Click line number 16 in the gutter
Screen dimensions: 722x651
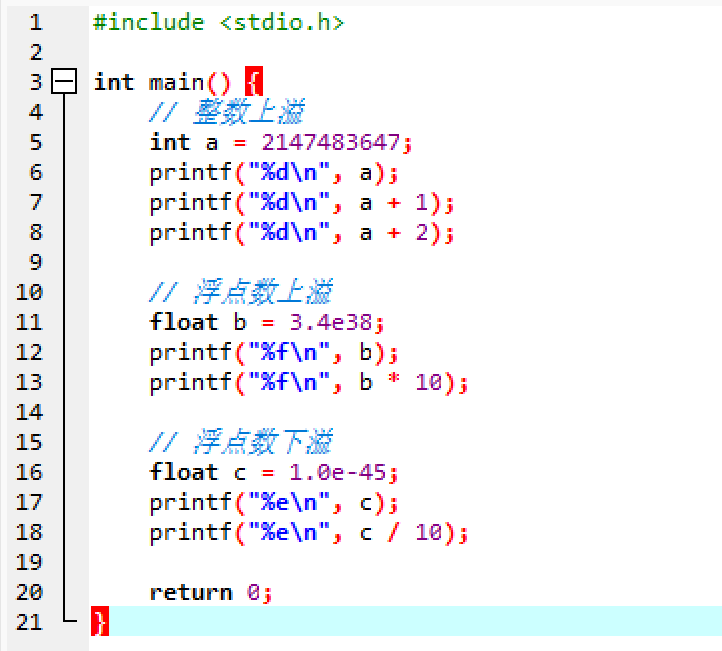pos(29,472)
